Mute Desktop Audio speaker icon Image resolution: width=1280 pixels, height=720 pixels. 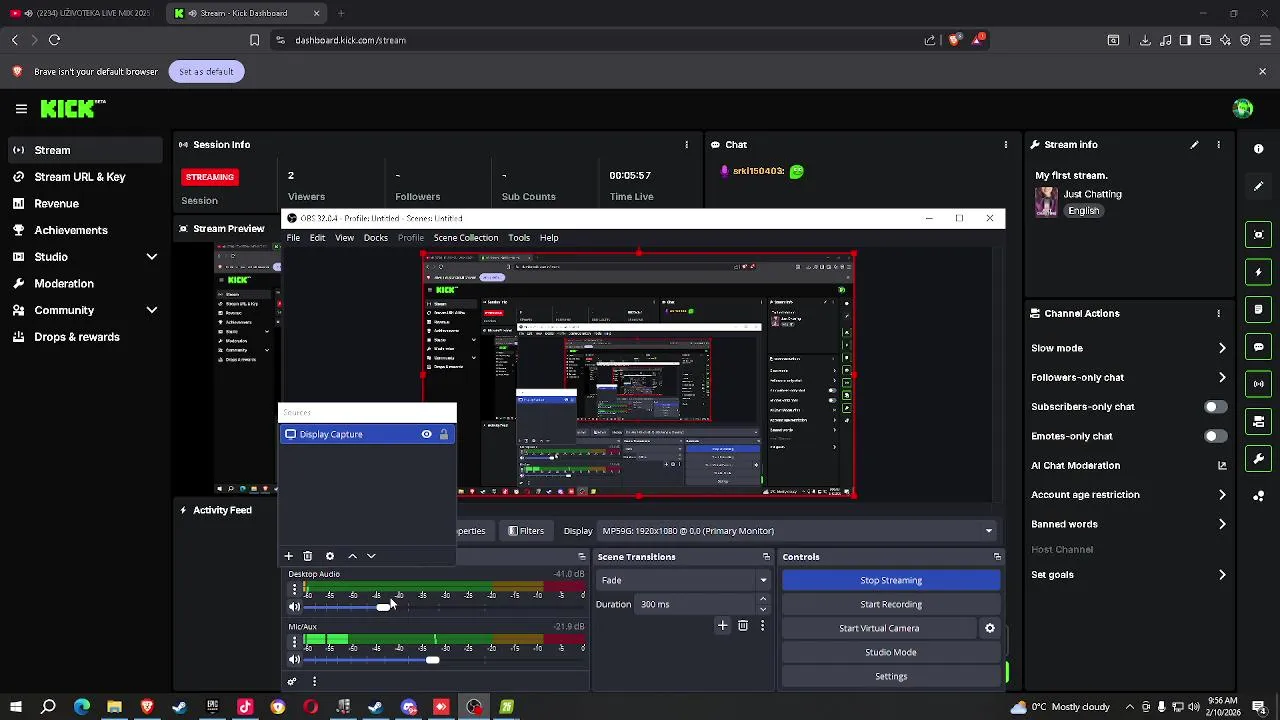click(x=294, y=607)
